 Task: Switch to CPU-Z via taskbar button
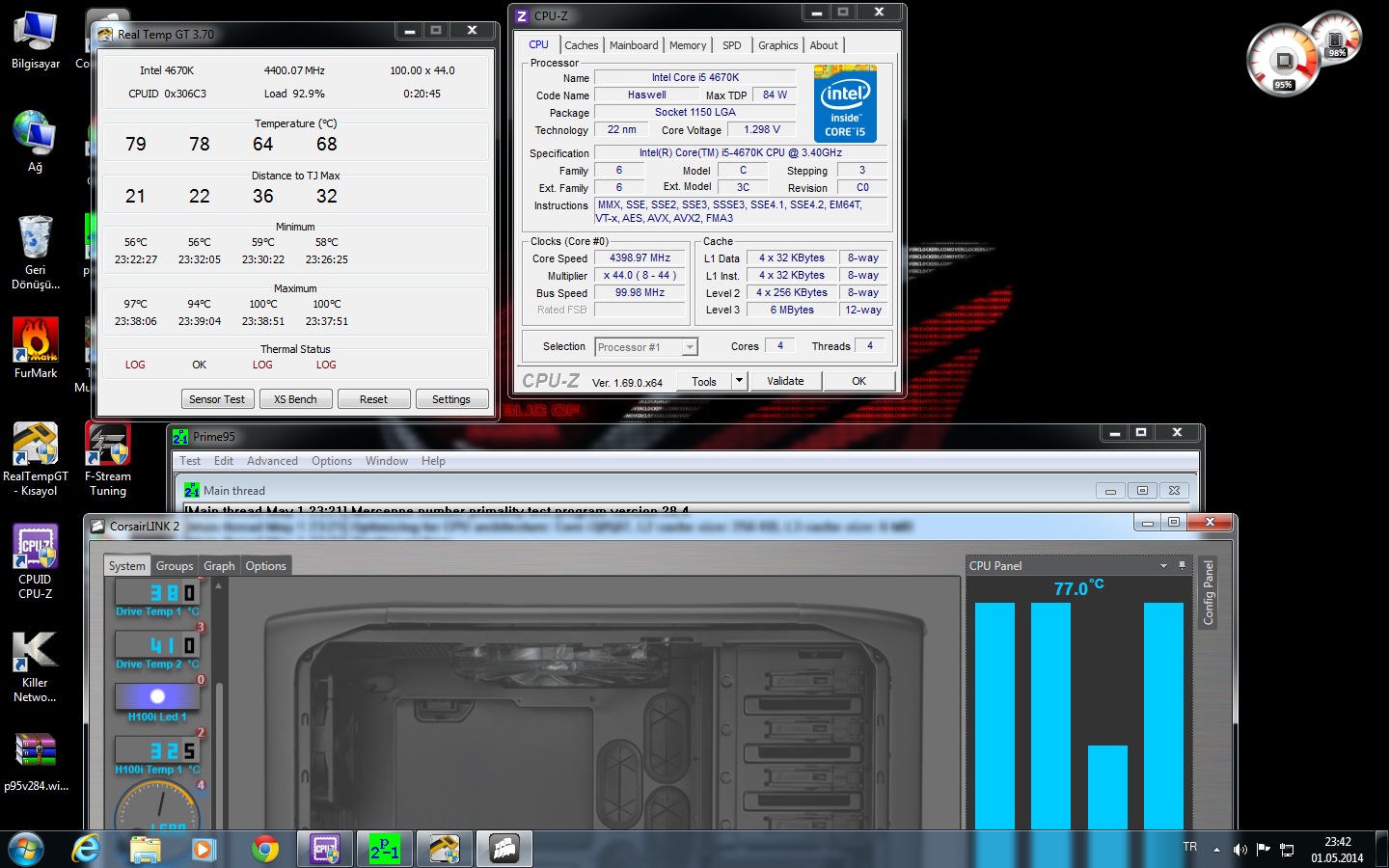coord(325,849)
